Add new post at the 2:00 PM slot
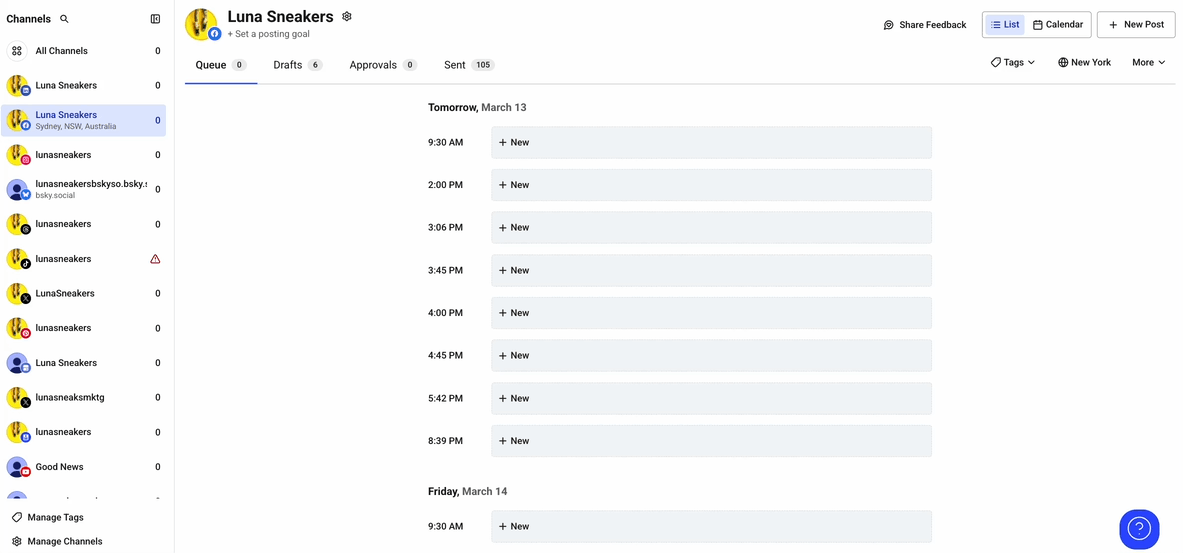 tap(711, 185)
